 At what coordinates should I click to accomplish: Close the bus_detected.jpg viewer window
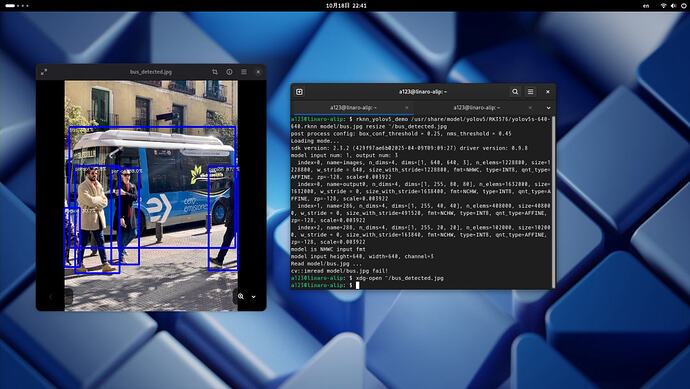click(x=258, y=72)
